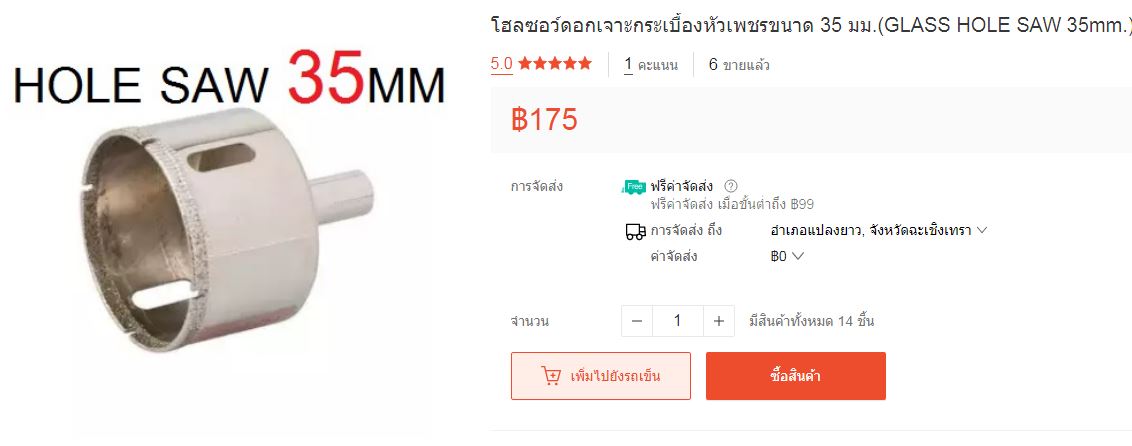The image size is (1132, 446).
Task: Click the cart icon on add-to-cart button
Action: [551, 376]
